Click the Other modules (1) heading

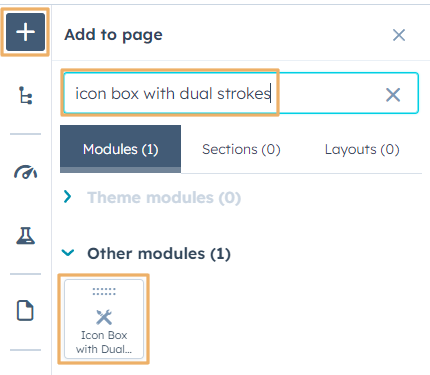coord(159,254)
